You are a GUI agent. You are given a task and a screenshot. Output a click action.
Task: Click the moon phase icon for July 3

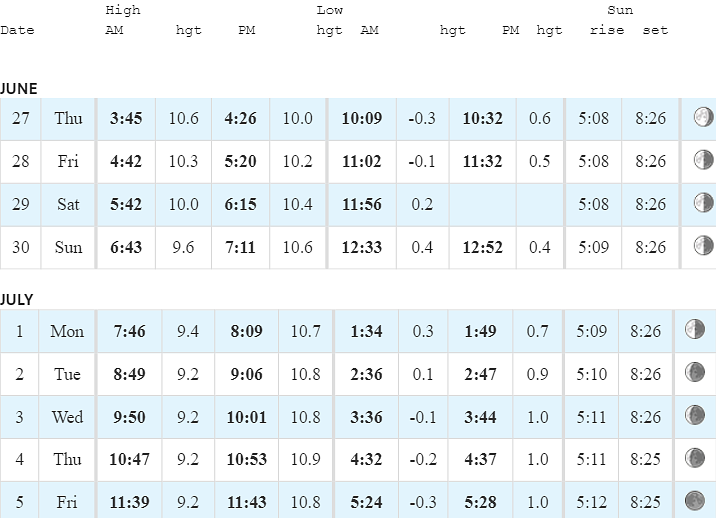tap(695, 415)
